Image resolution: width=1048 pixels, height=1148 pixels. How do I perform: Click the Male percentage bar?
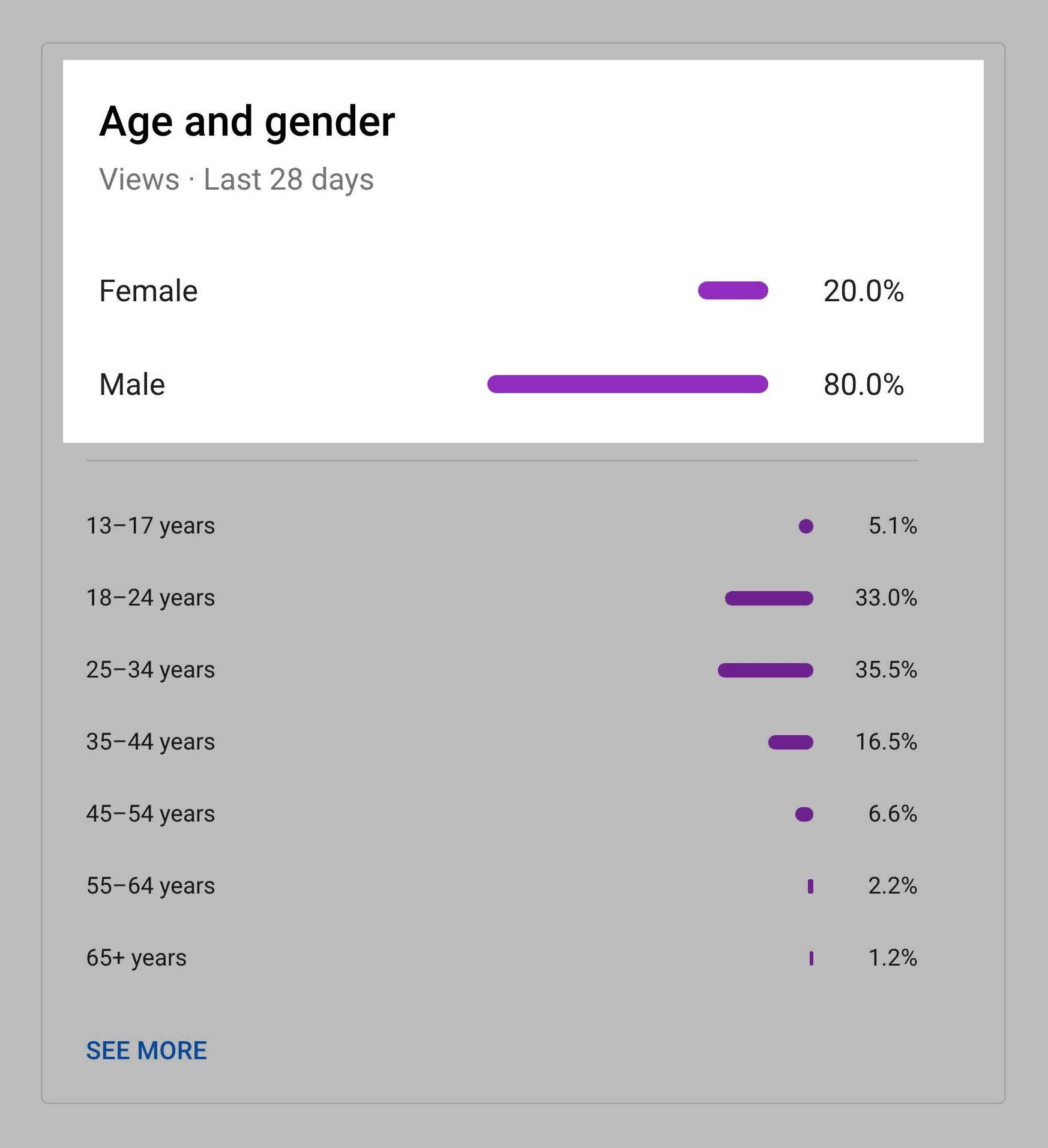pyautogui.click(x=628, y=384)
